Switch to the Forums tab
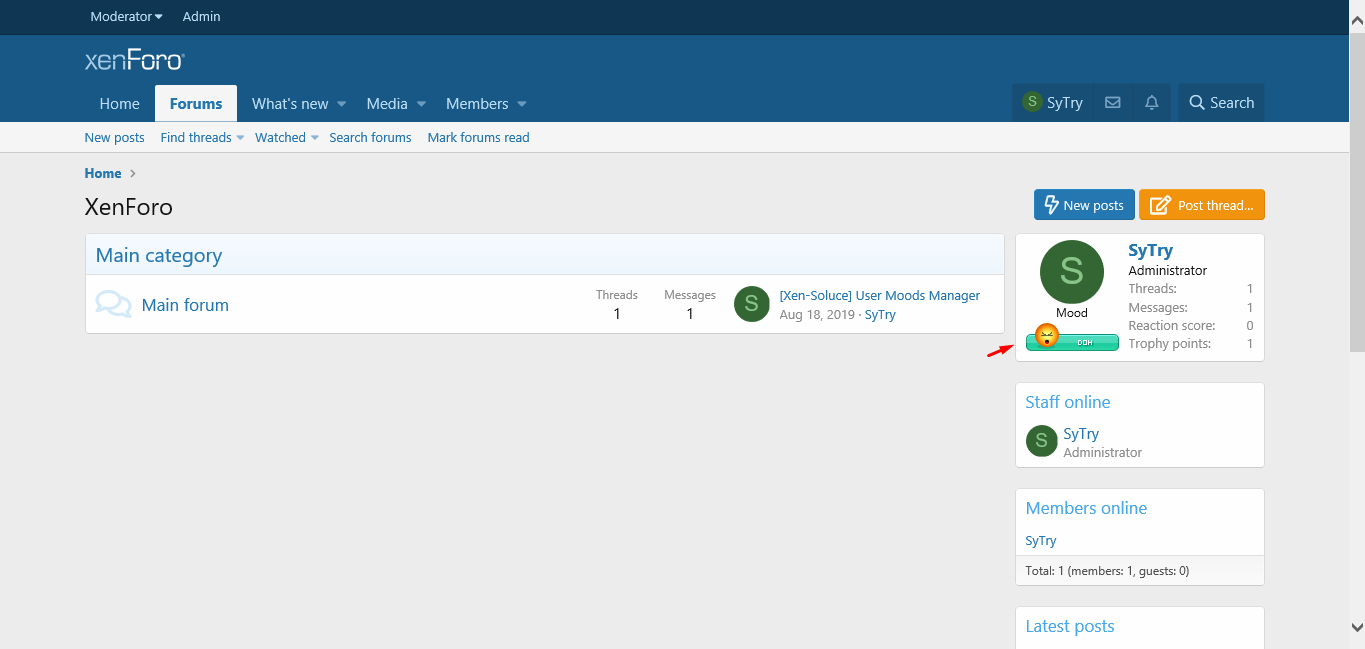 pyautogui.click(x=196, y=104)
